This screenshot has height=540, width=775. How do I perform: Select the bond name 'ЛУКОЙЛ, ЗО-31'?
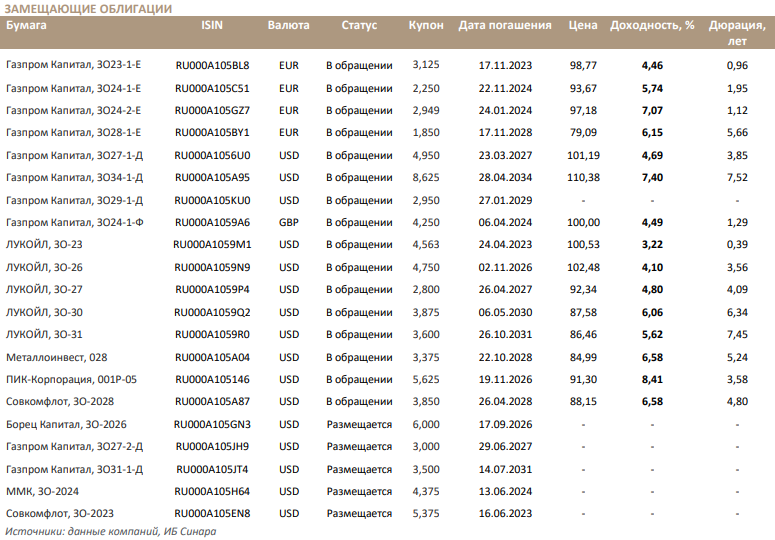point(44,334)
